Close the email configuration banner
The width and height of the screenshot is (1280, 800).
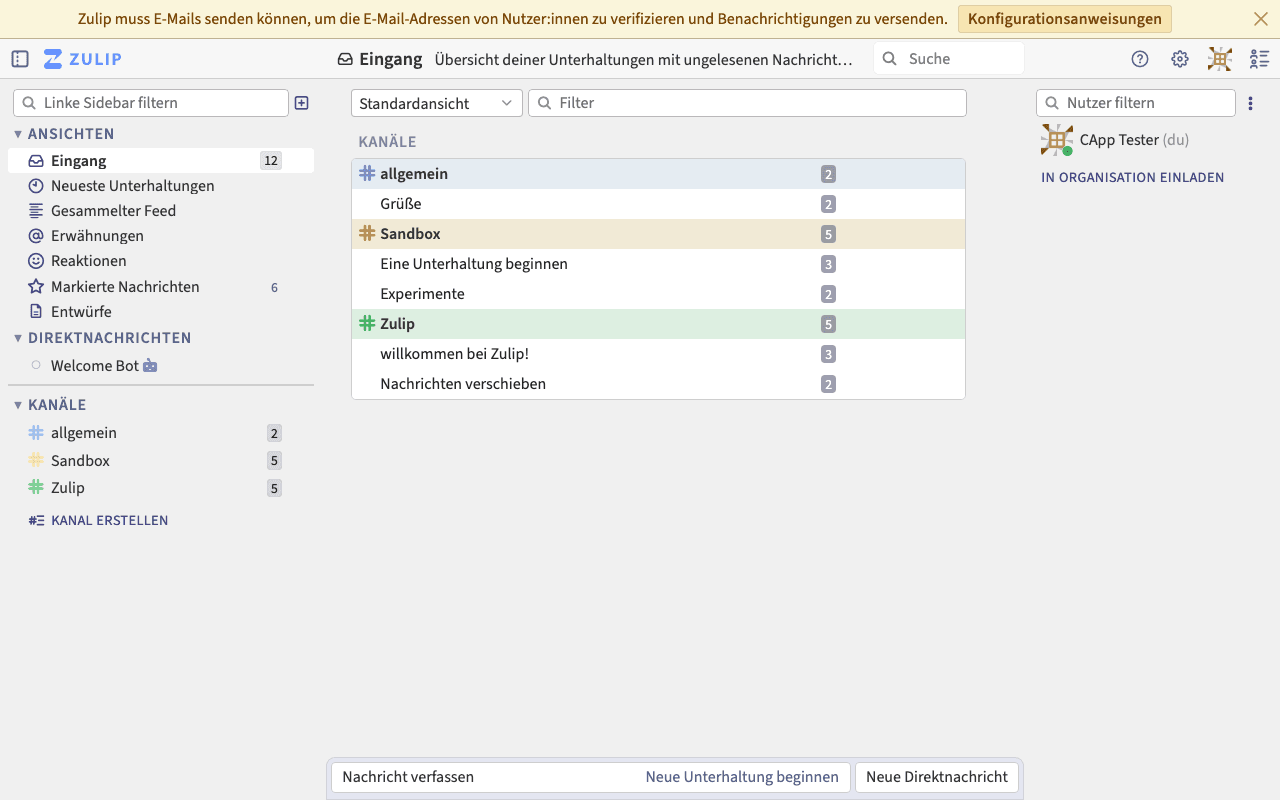pos(1261,19)
